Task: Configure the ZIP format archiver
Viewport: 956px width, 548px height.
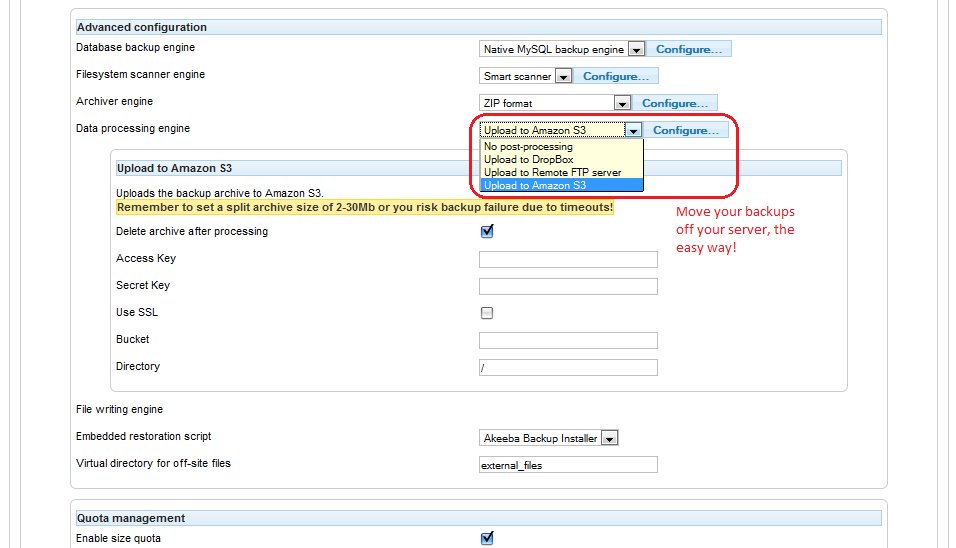Action: tap(674, 103)
